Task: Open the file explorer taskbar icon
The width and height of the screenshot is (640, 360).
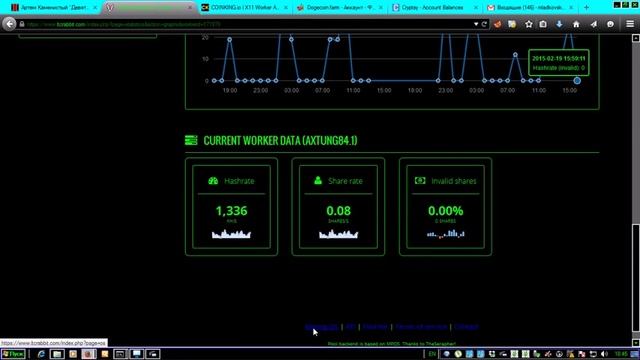Action: 57,354
